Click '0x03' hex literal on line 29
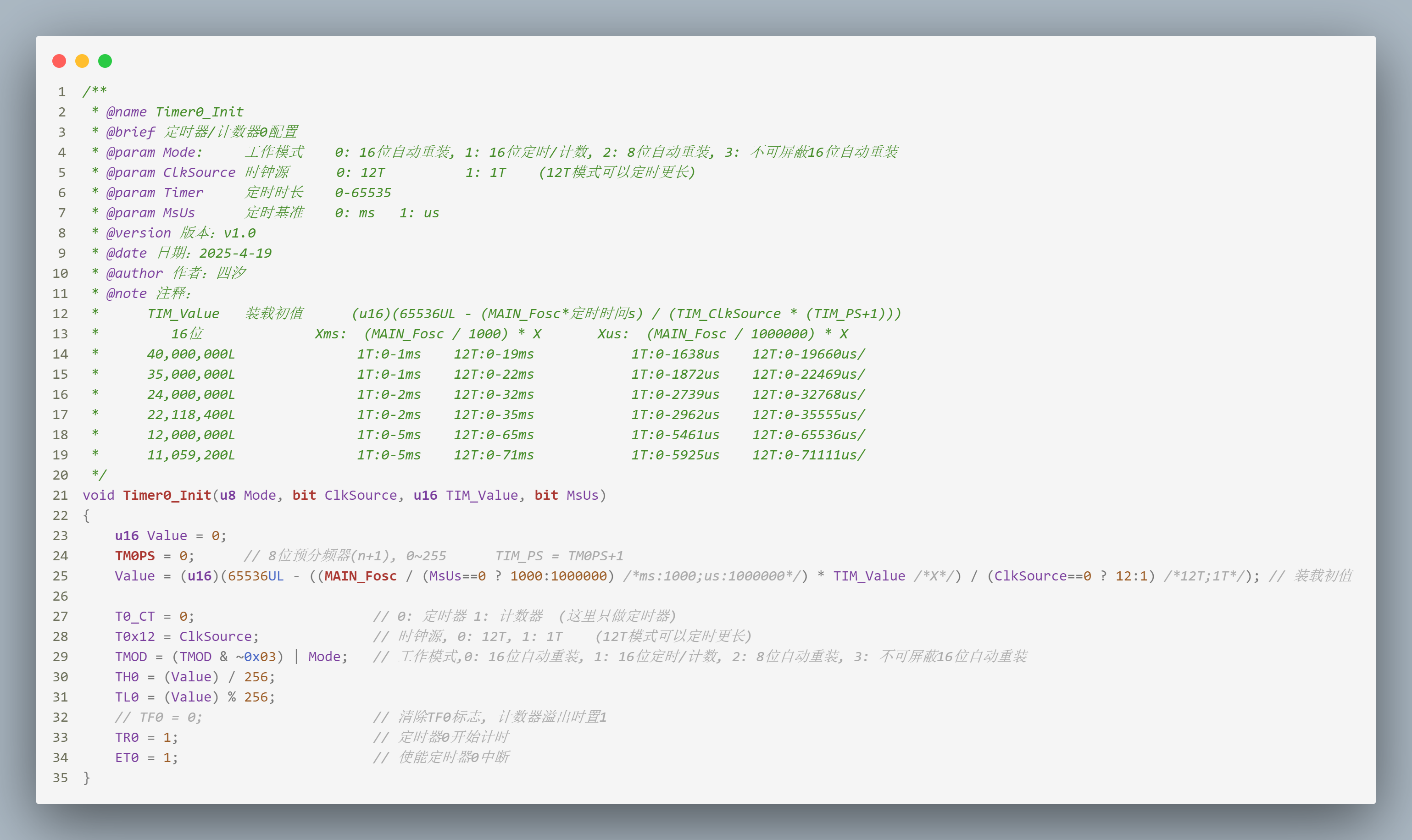Image resolution: width=1412 pixels, height=840 pixels. pos(260,657)
